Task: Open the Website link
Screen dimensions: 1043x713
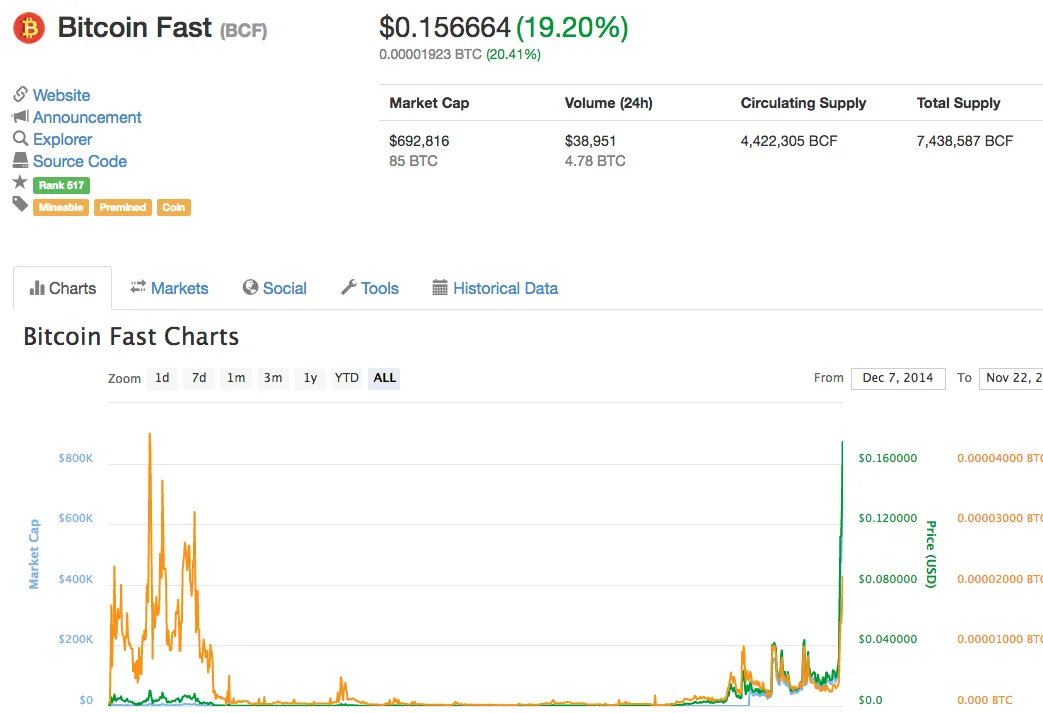Action: [61, 95]
